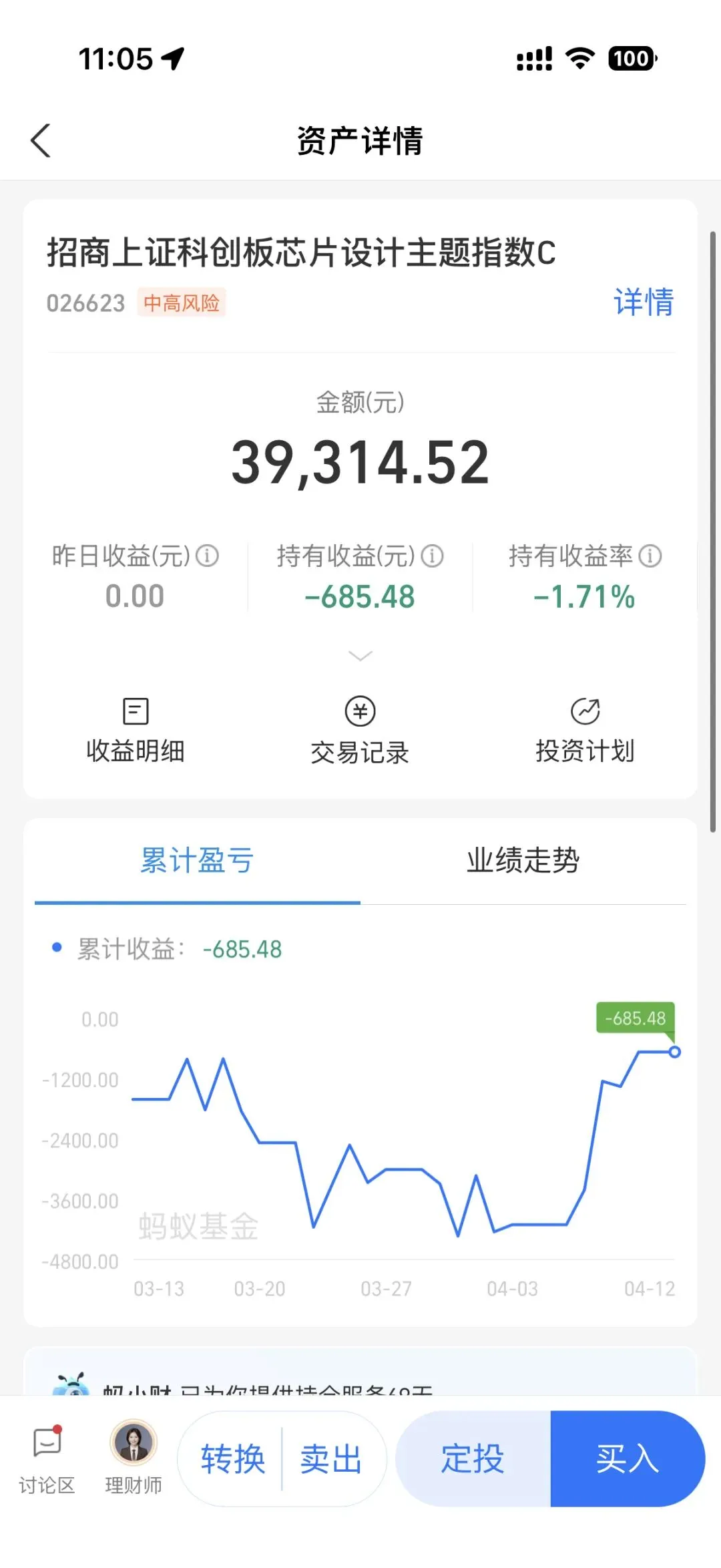The image size is (721, 1568).
Task: Tap the location arrow beside the time
Action: (174, 59)
